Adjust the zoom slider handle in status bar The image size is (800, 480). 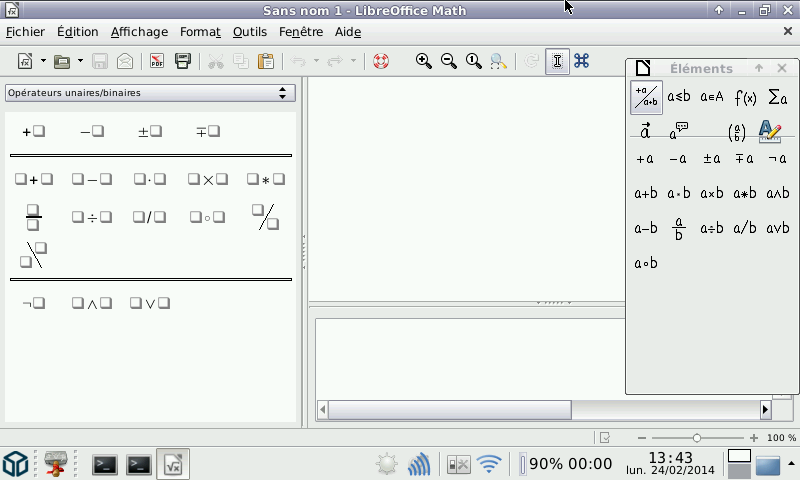pyautogui.click(x=697, y=438)
